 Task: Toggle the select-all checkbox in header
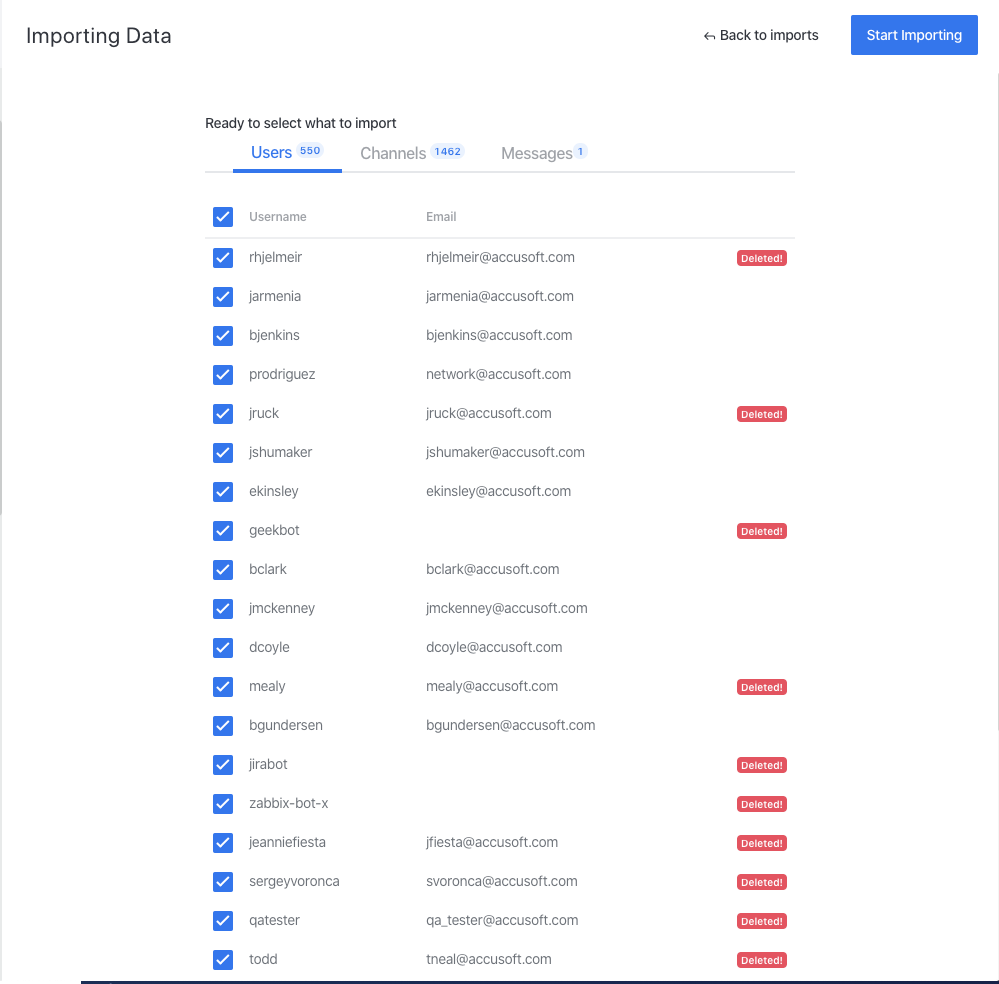[223, 217]
